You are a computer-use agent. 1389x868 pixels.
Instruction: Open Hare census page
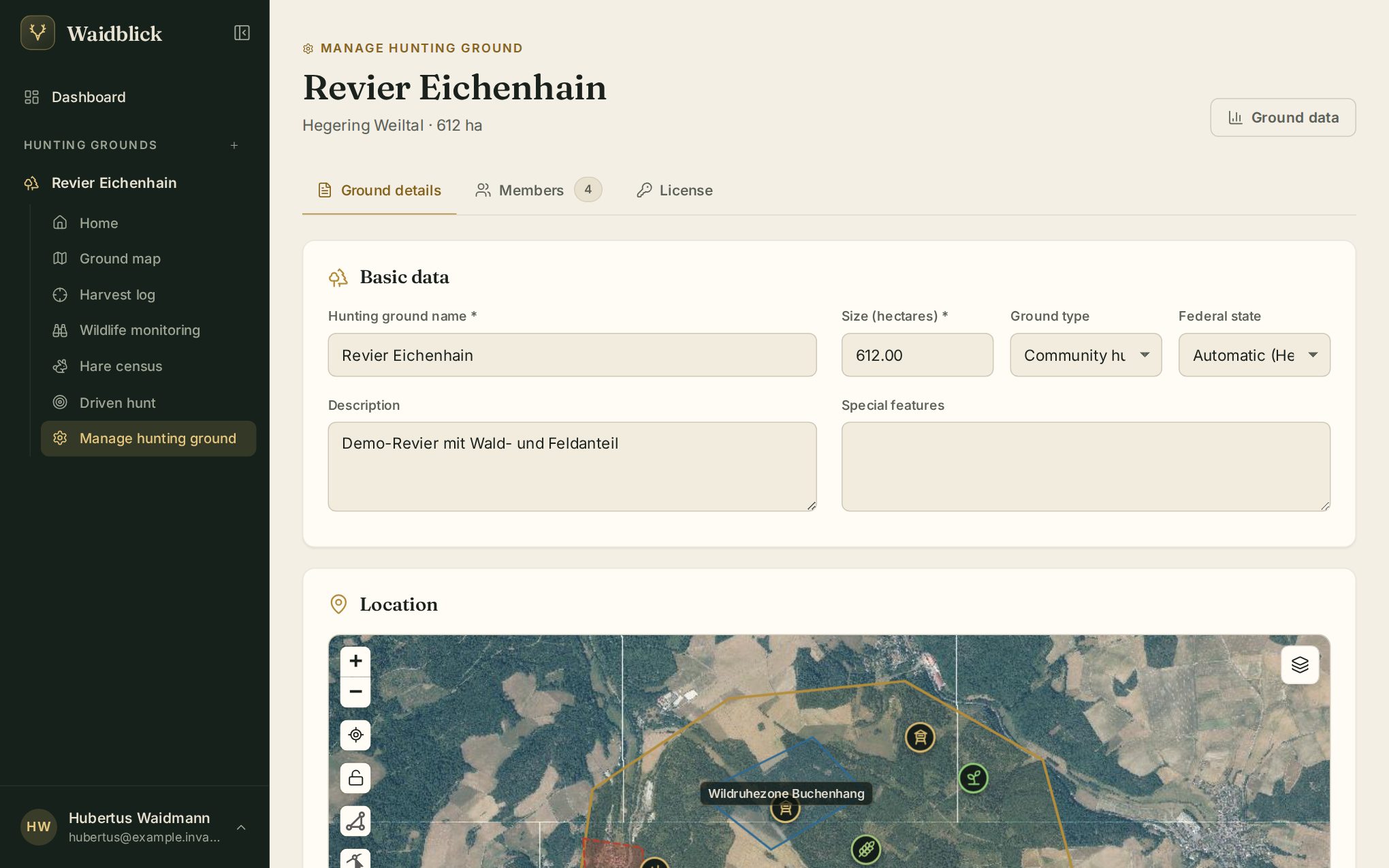click(148, 366)
